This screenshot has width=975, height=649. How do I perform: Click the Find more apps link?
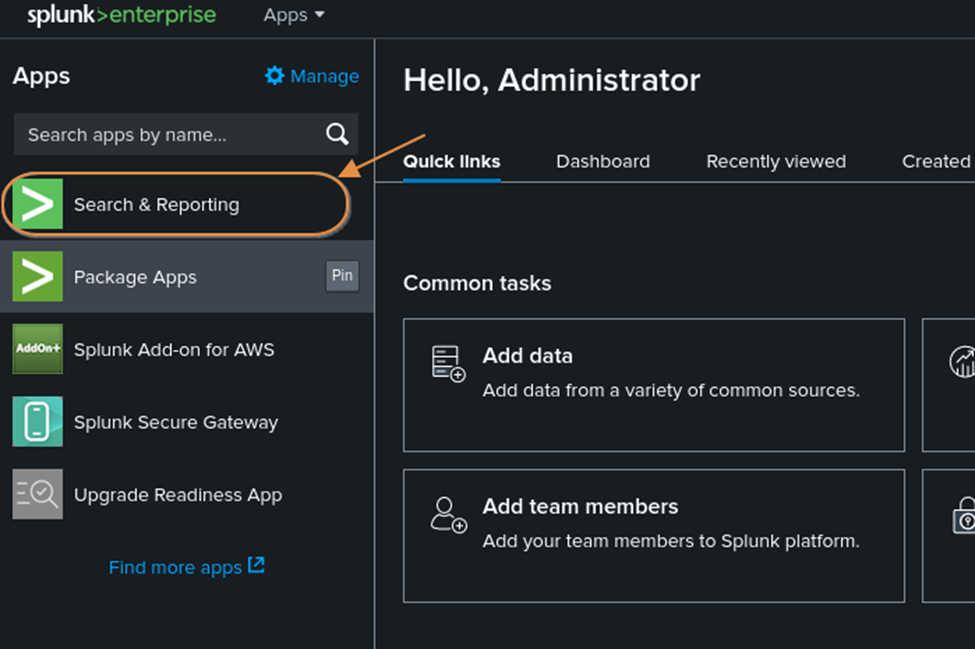[x=177, y=567]
